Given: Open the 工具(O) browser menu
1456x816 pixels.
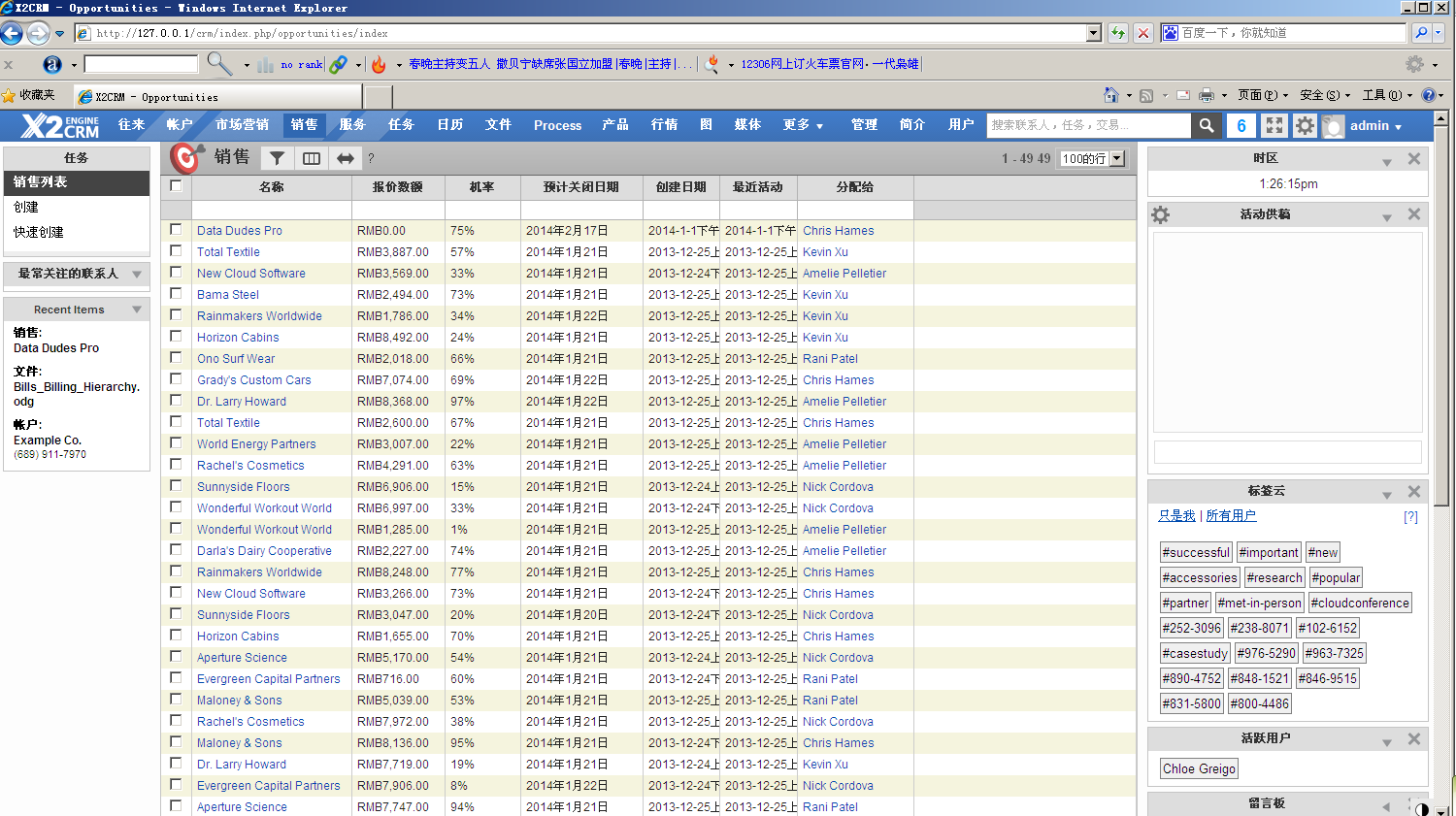Looking at the screenshot, I should [1387, 95].
